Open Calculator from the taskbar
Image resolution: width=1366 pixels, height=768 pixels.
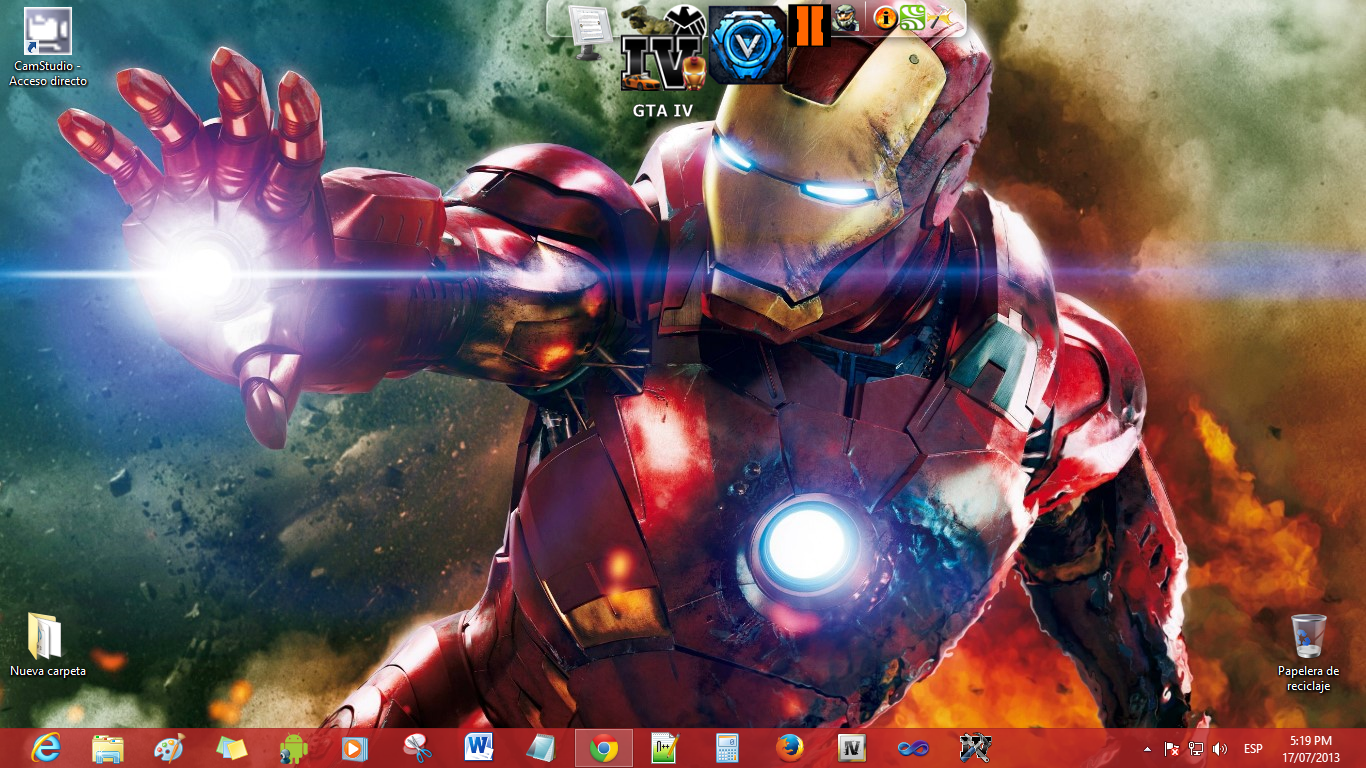click(x=727, y=748)
